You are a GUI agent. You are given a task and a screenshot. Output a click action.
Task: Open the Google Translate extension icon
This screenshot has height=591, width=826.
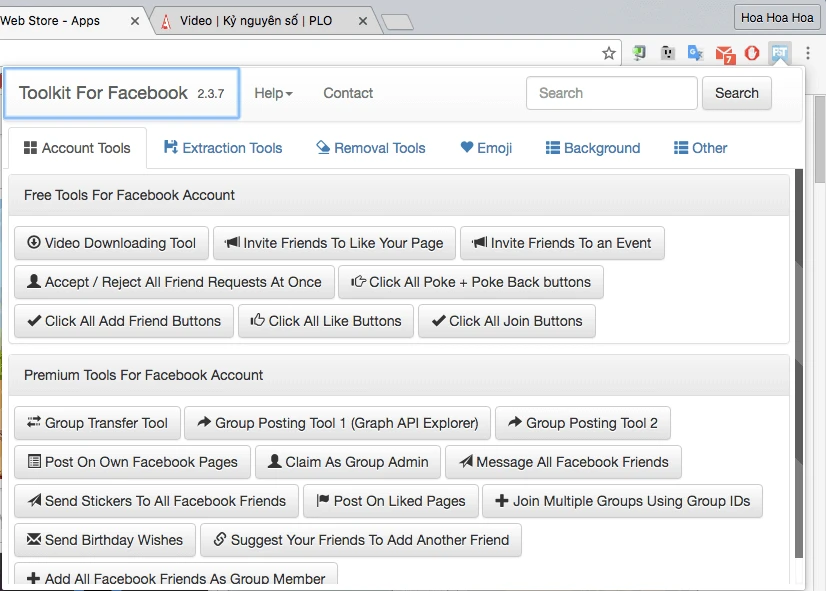pos(695,53)
